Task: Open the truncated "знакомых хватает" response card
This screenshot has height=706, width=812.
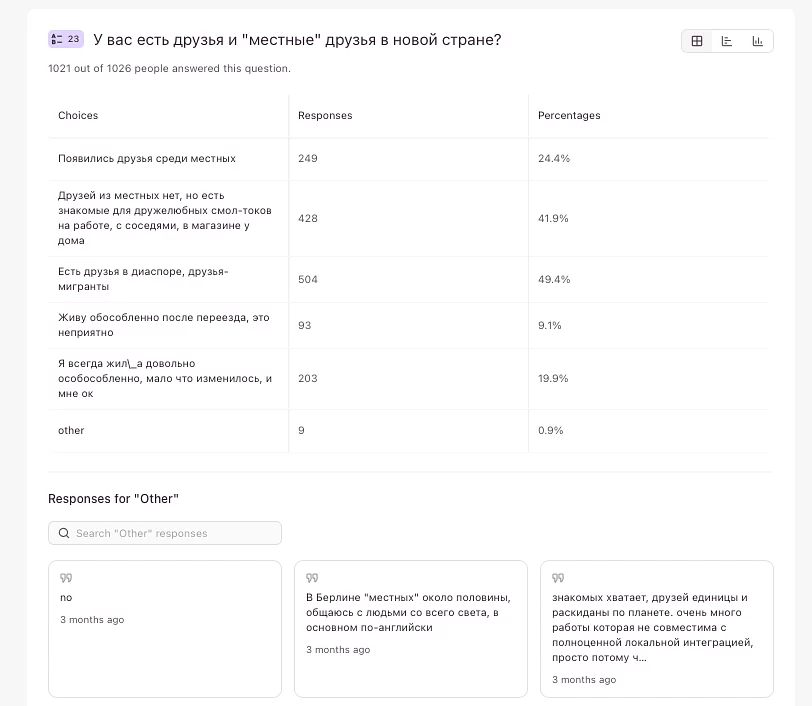Action: pos(656,630)
